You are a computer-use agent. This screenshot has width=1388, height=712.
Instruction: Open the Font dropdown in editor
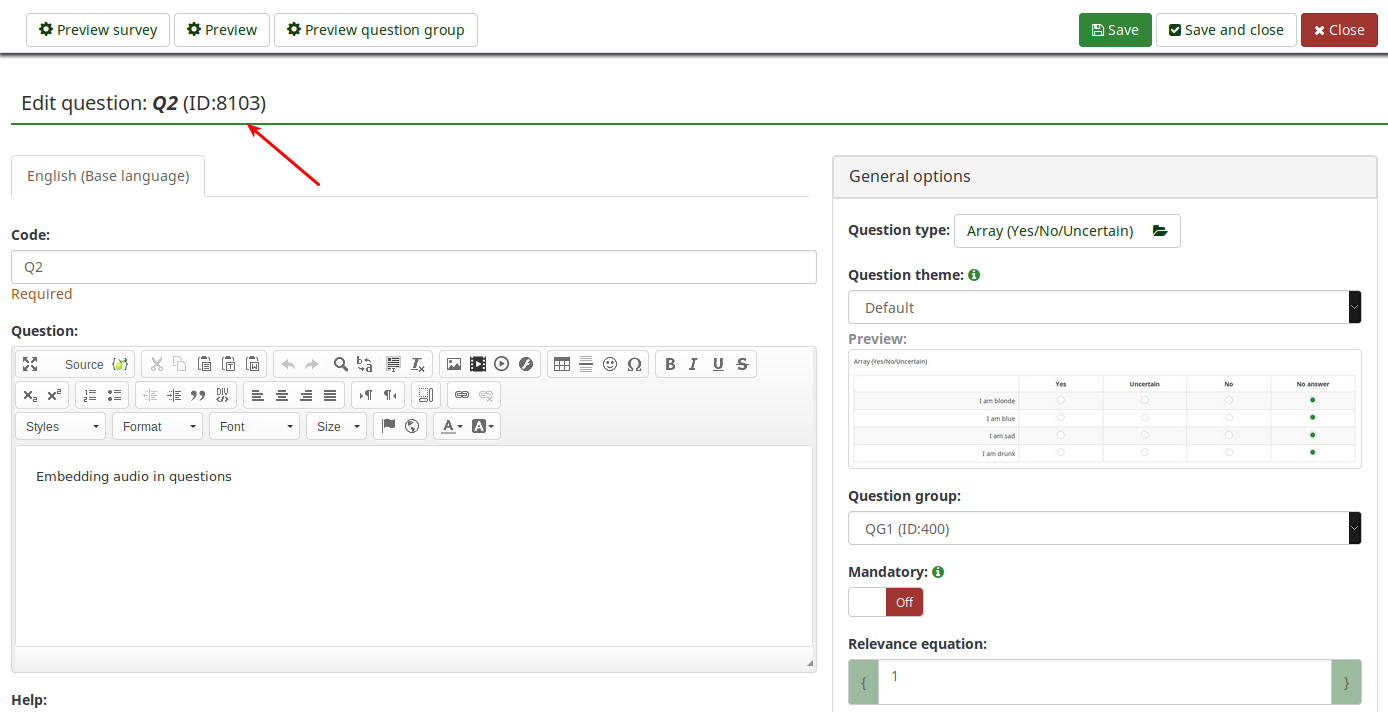[255, 427]
